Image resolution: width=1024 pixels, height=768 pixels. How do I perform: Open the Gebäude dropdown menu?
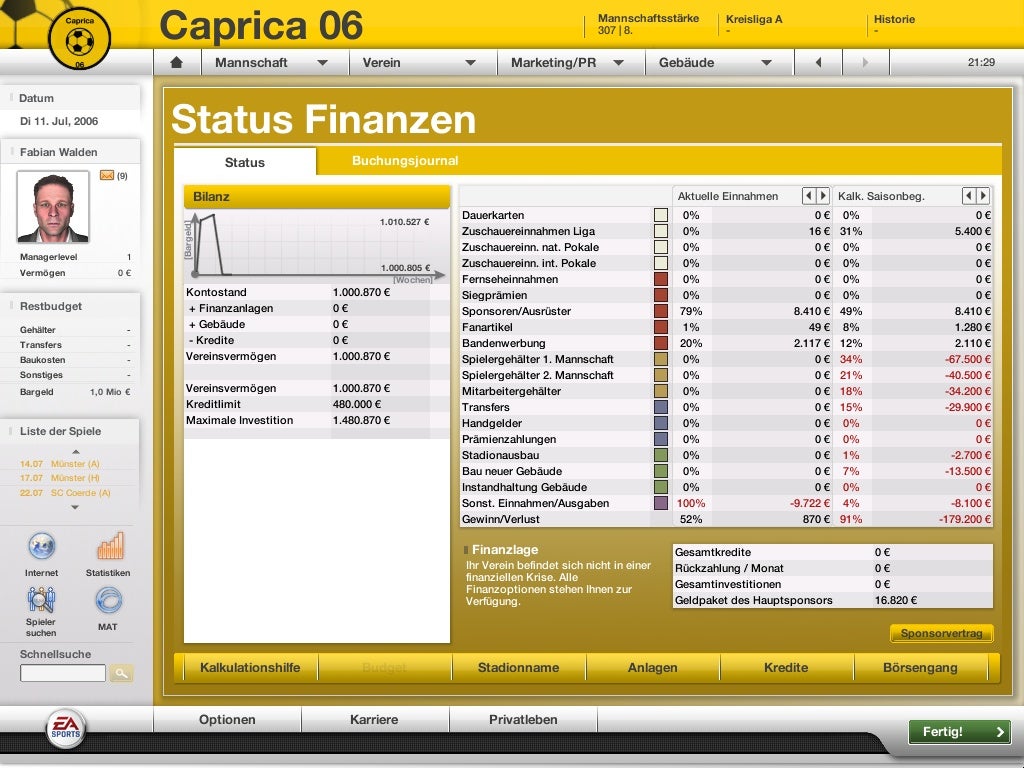click(719, 63)
